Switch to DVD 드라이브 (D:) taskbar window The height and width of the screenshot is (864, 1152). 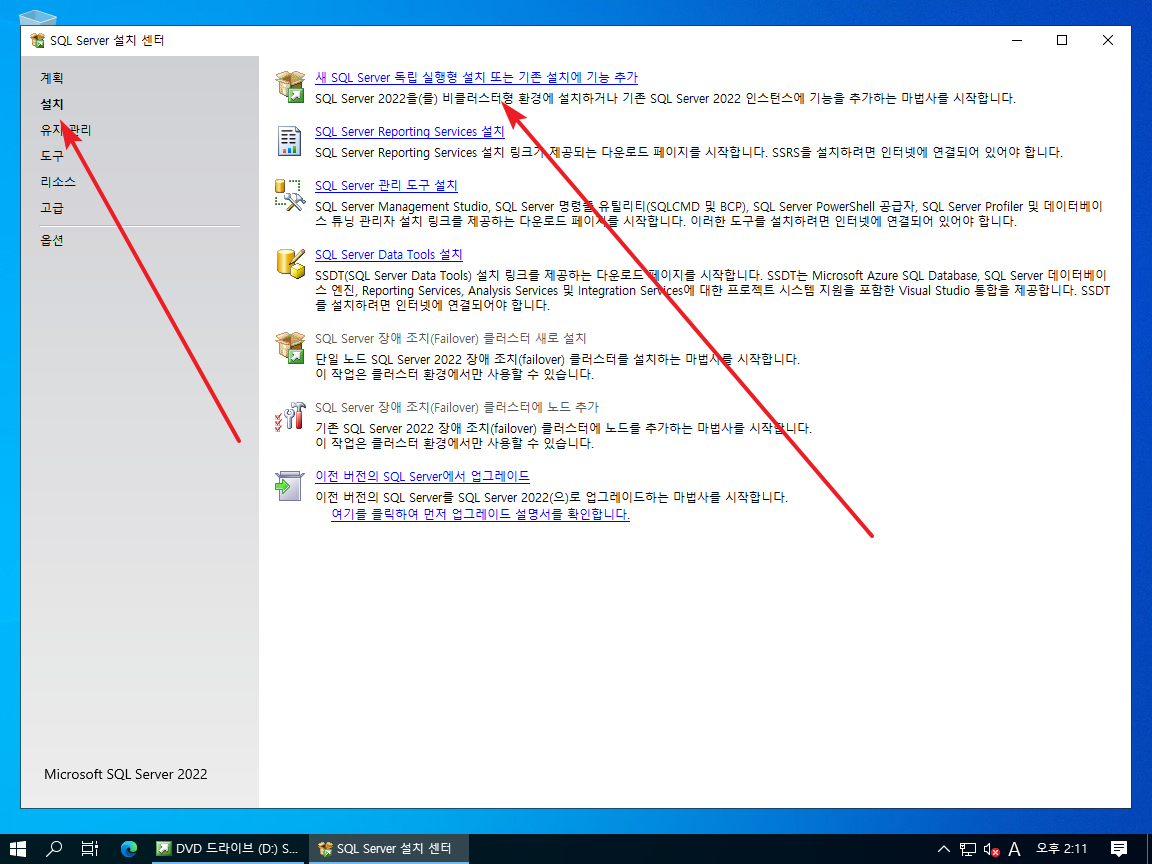[x=227, y=849]
